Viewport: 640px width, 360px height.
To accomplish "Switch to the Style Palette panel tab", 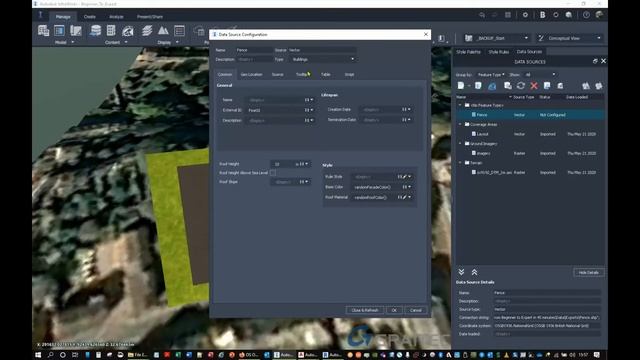I will coord(468,52).
